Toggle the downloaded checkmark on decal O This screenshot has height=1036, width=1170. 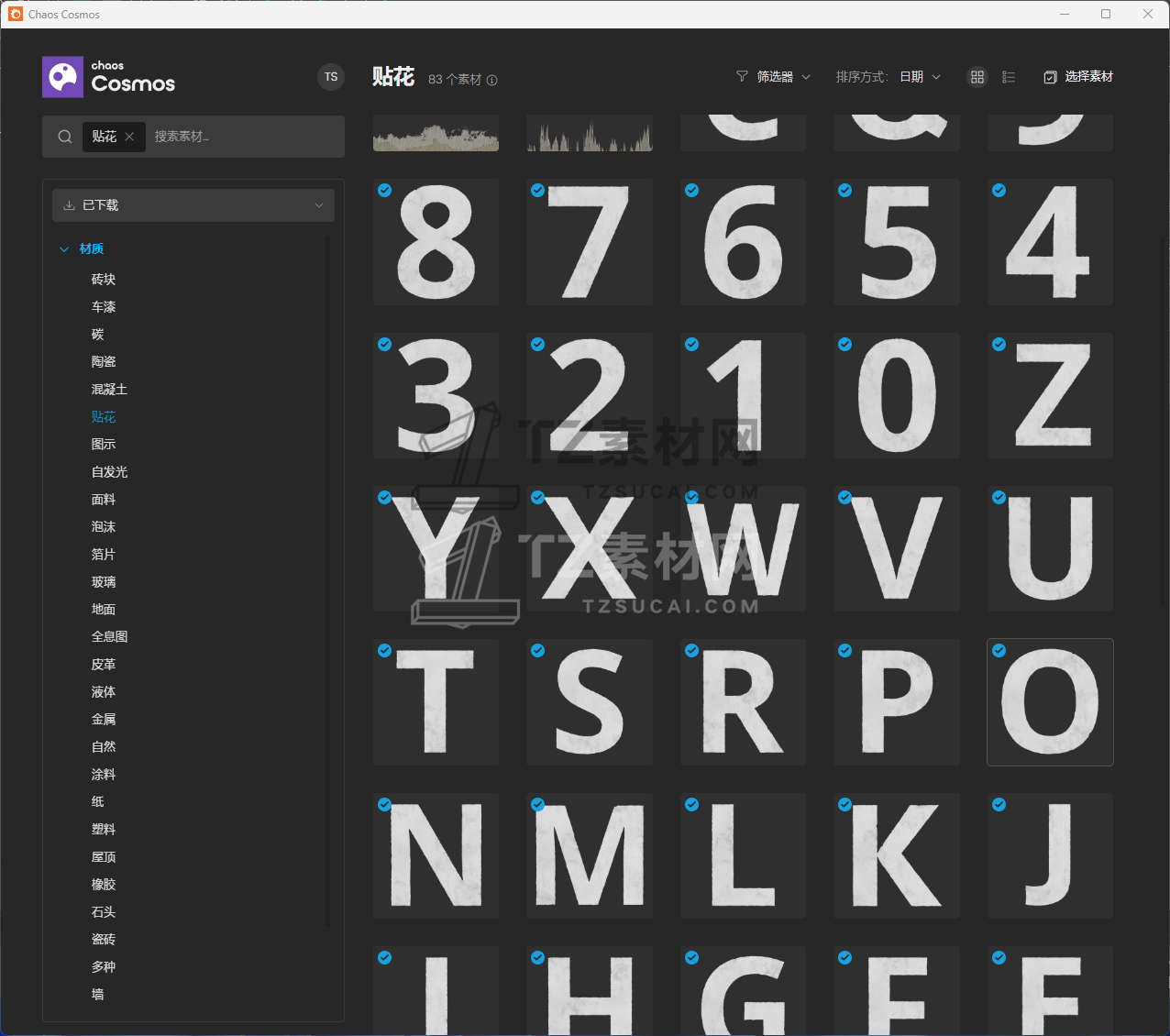coord(999,651)
